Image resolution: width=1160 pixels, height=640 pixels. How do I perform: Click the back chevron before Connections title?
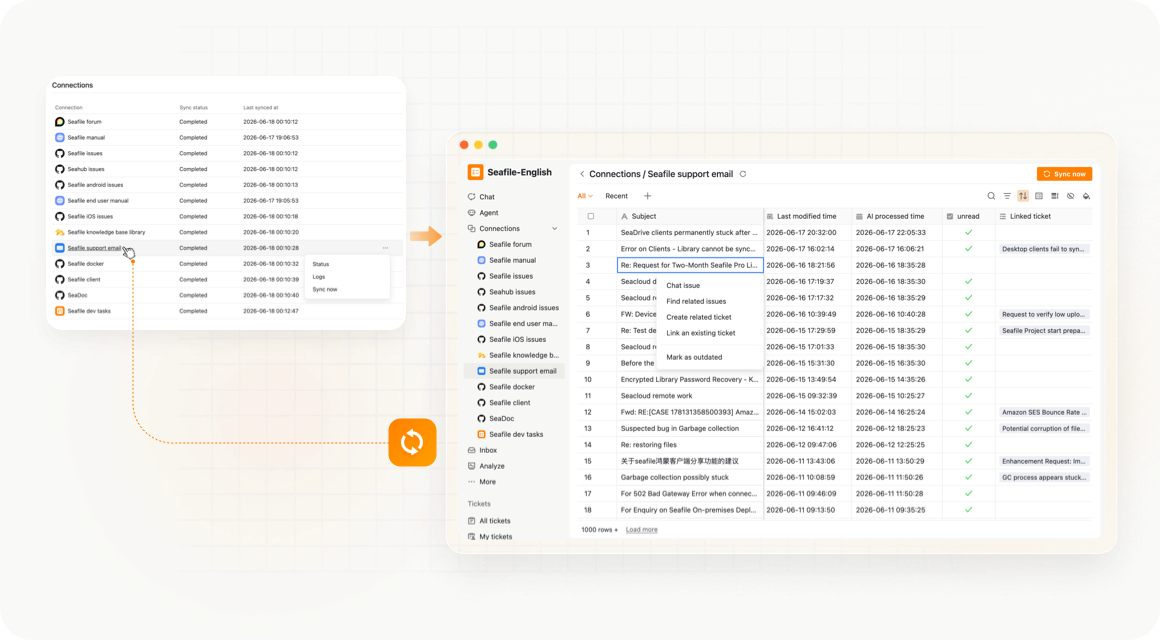pos(582,174)
